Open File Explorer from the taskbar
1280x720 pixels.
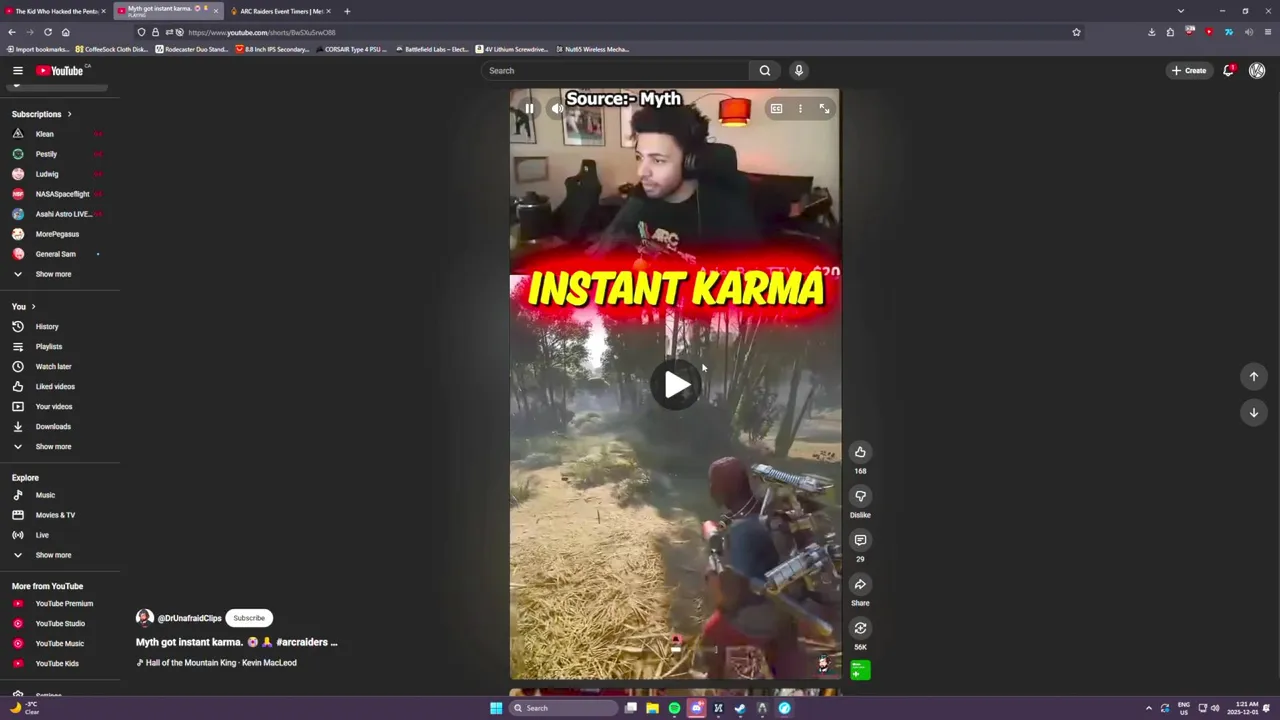tap(652, 708)
